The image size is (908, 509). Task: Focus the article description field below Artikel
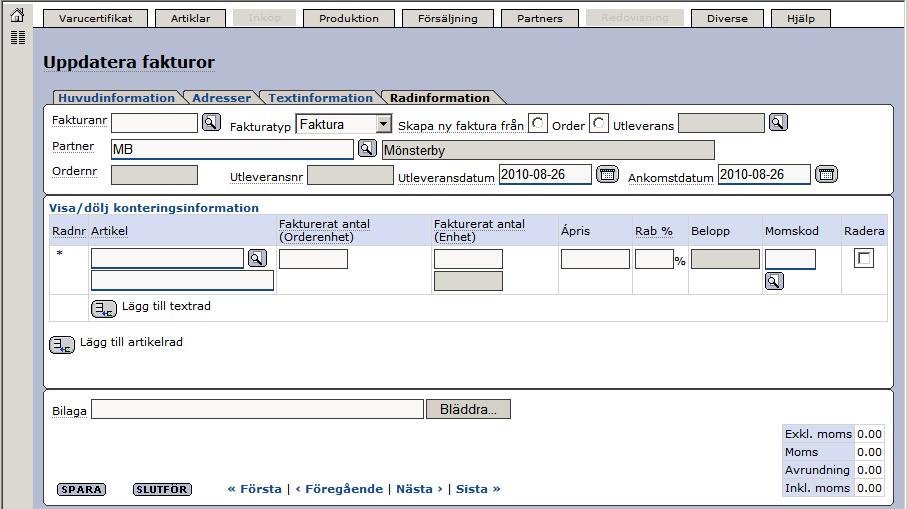point(182,281)
